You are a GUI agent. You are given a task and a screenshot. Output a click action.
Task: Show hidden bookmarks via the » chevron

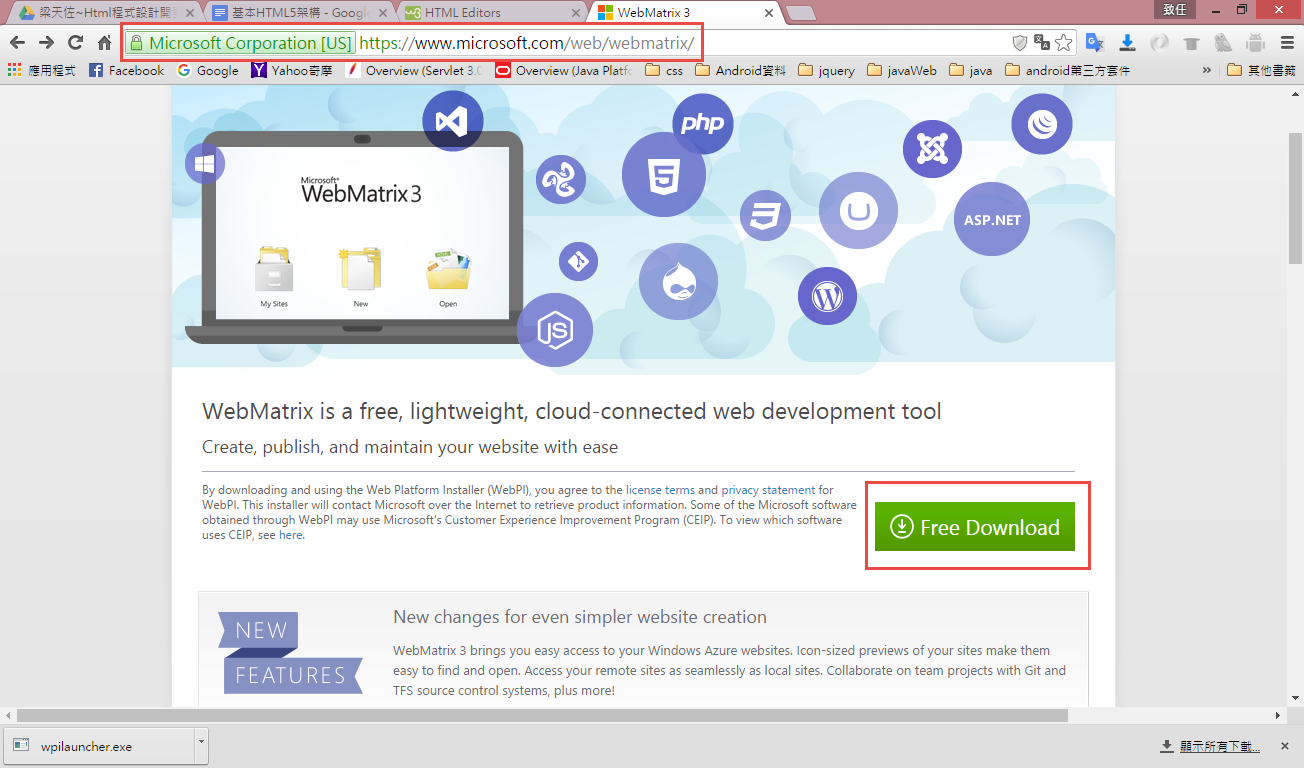[1206, 70]
